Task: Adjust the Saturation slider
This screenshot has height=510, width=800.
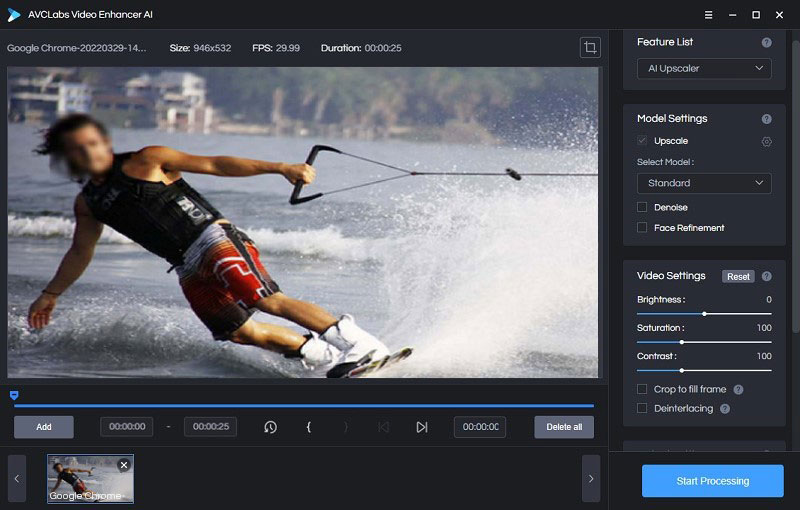Action: pyautogui.click(x=704, y=342)
